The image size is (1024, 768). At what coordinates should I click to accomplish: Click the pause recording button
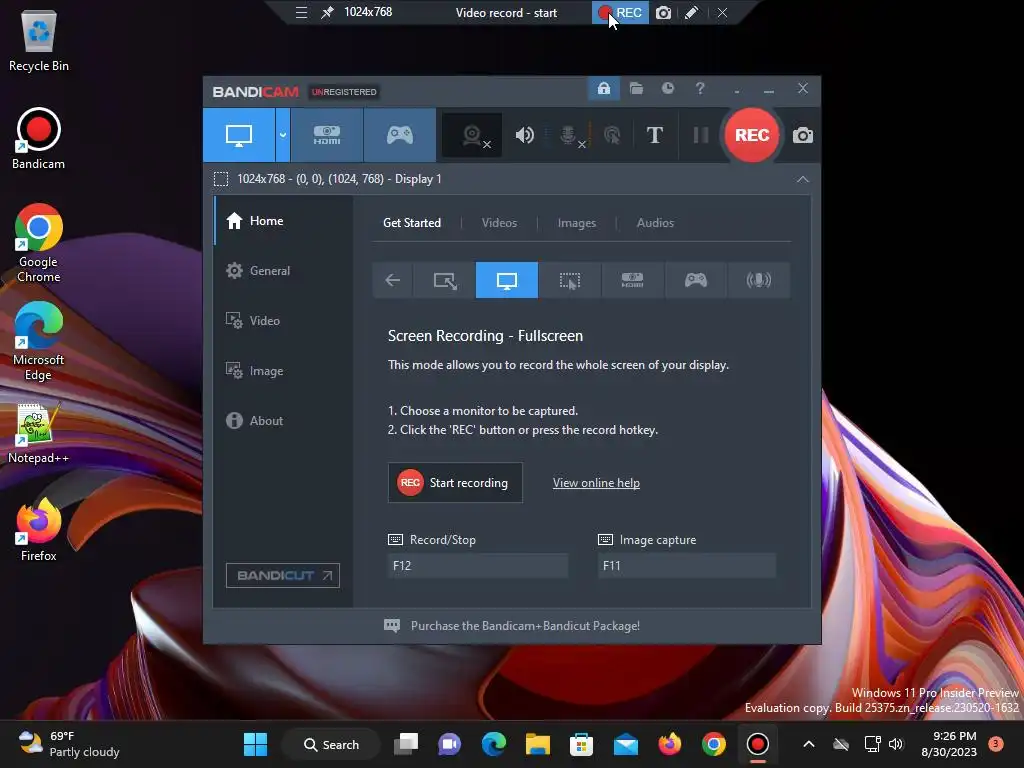700,135
